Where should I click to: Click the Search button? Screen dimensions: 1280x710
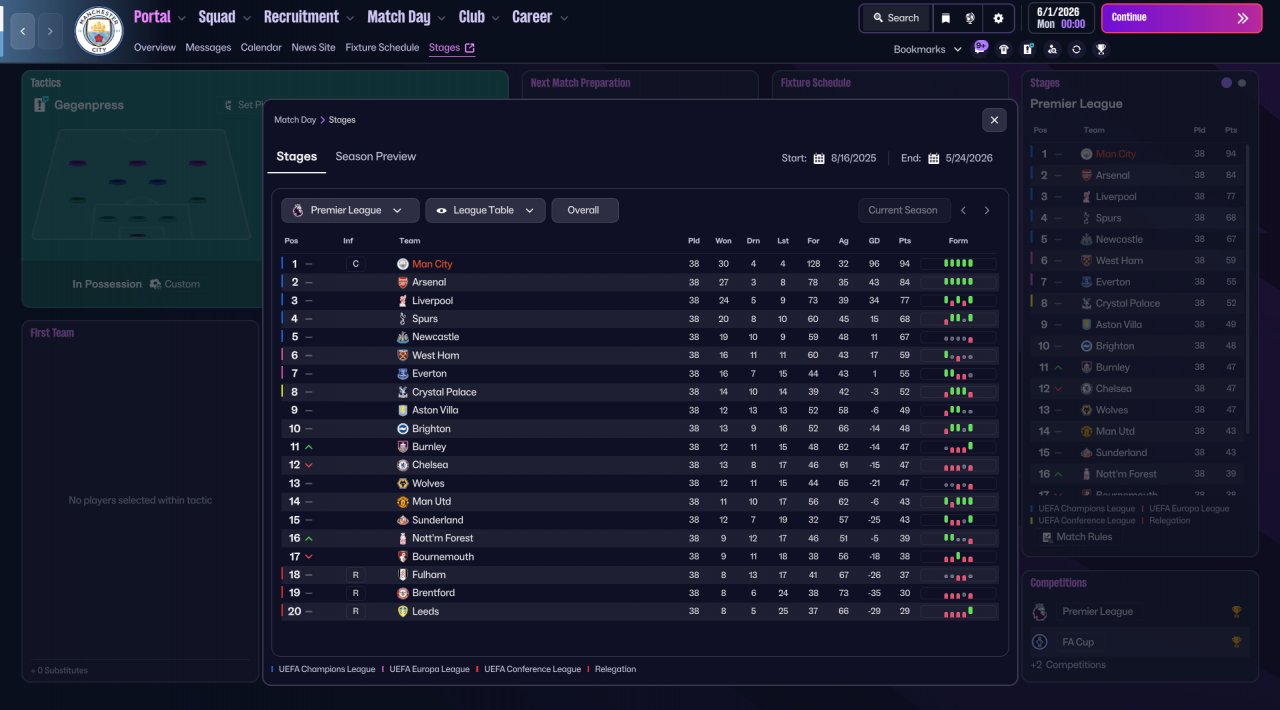click(895, 18)
